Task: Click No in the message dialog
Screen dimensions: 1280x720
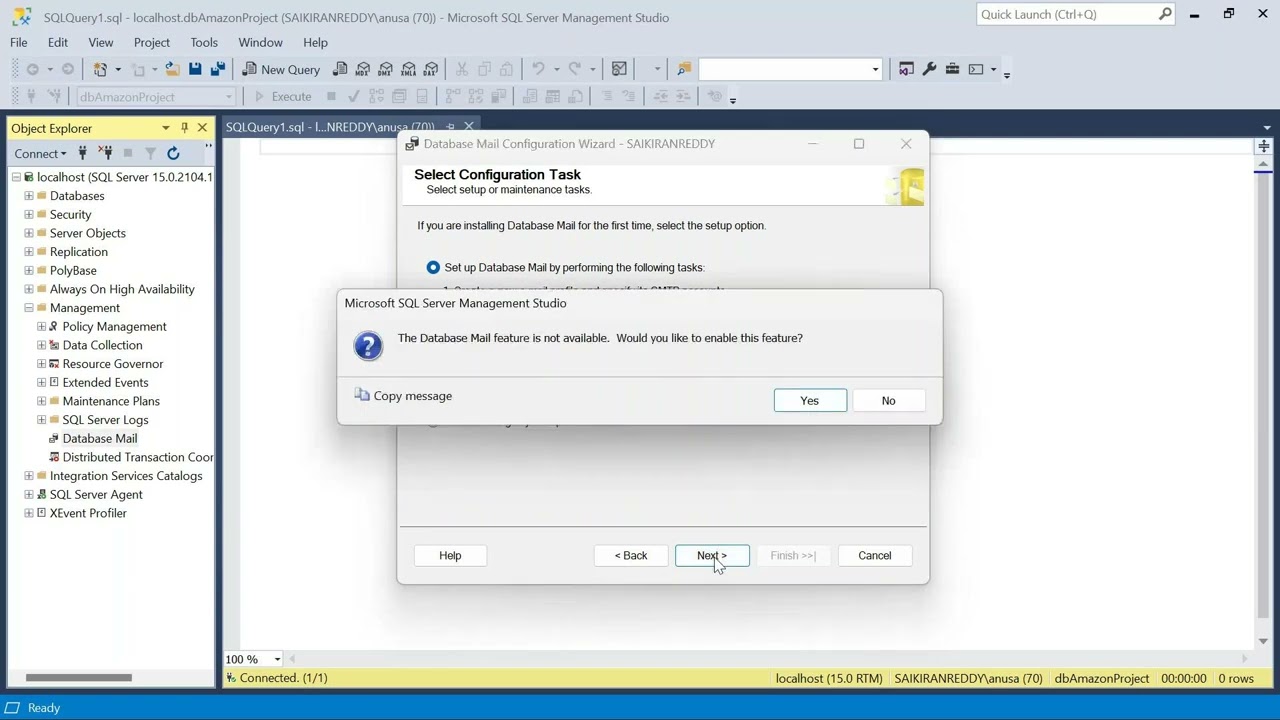Action: (x=888, y=401)
